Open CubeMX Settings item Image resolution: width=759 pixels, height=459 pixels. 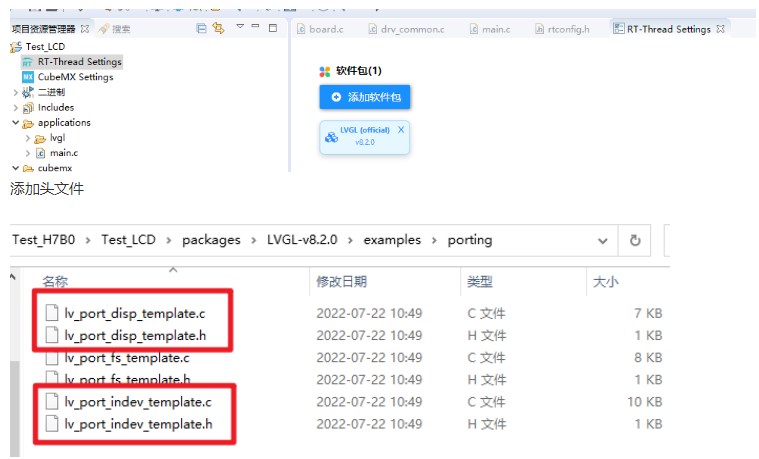pyautogui.click(x=76, y=77)
